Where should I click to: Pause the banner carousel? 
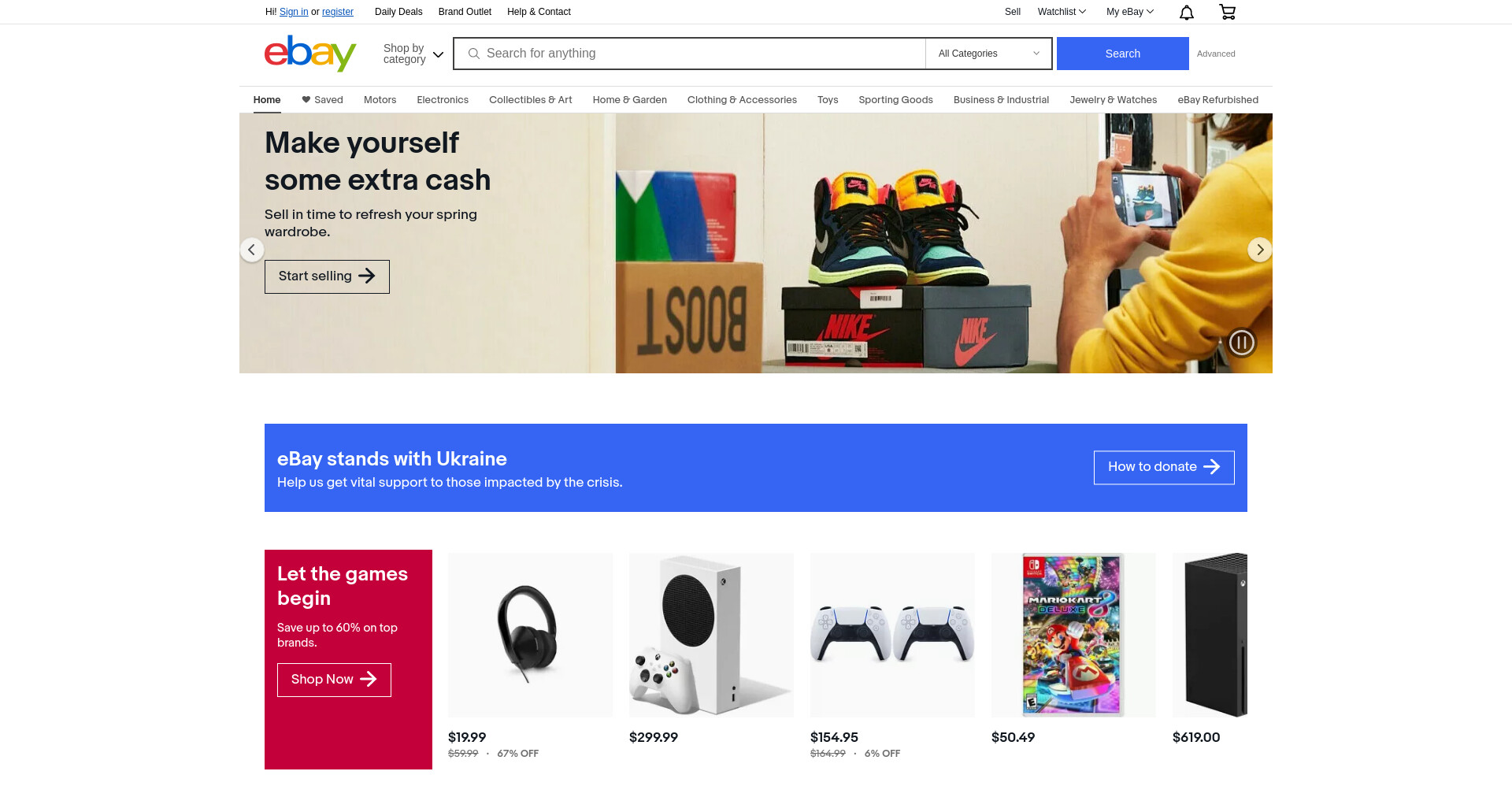click(x=1242, y=343)
